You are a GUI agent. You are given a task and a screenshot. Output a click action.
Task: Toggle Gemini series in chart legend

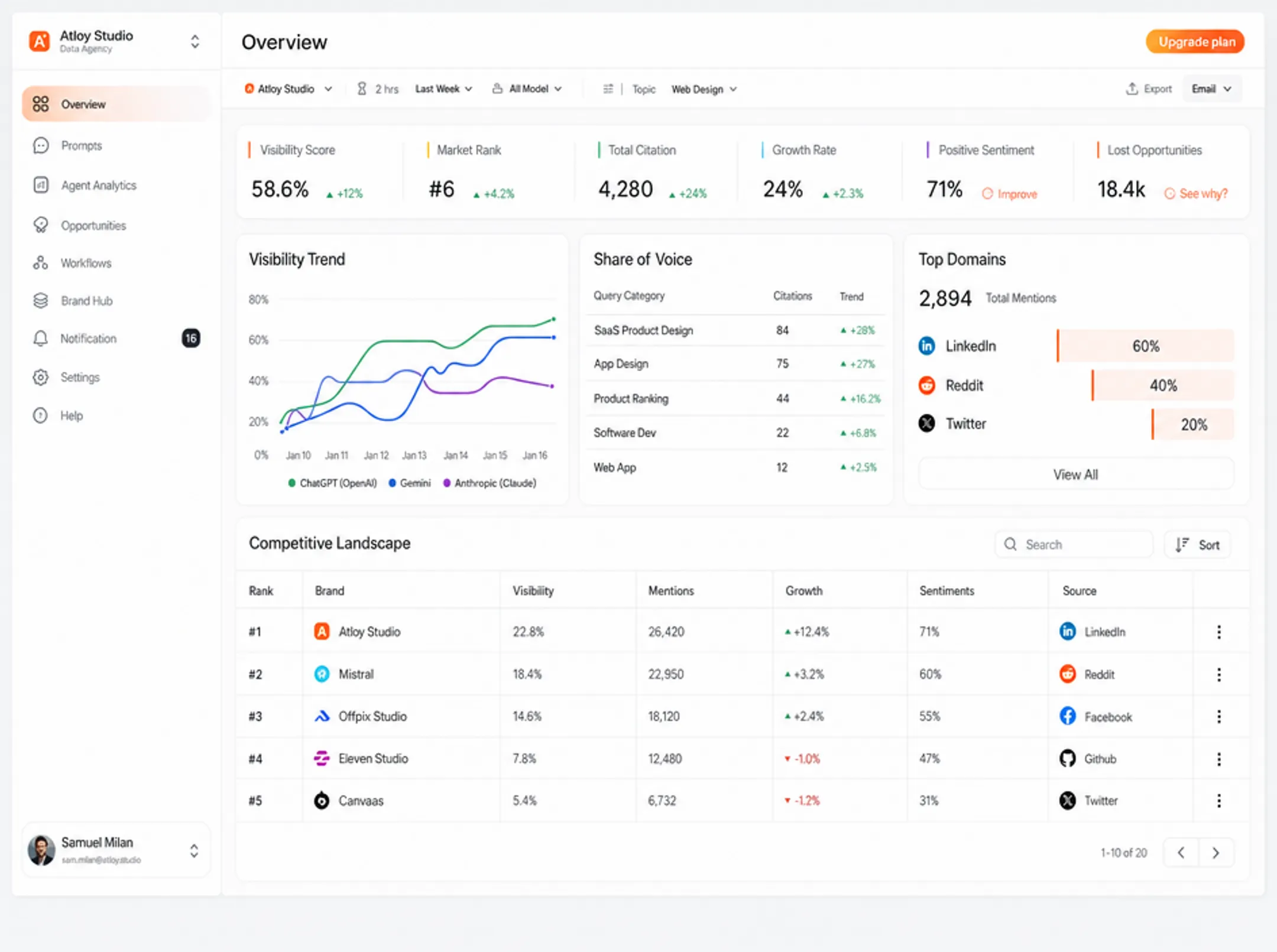(x=409, y=483)
